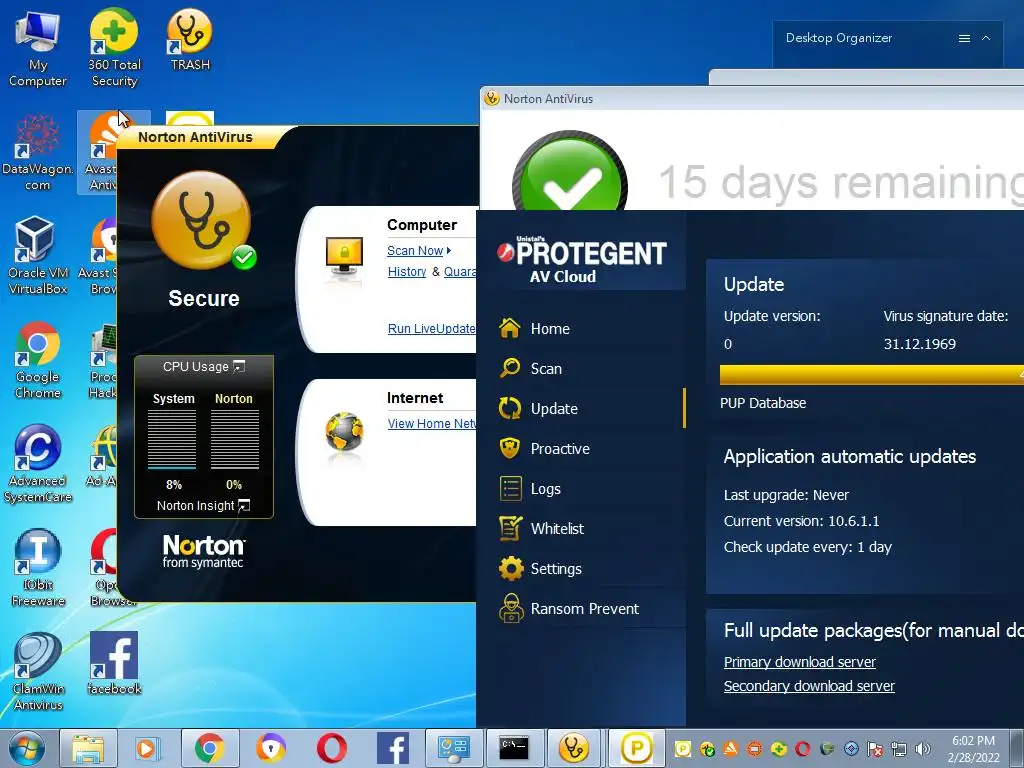This screenshot has width=1024, height=768.
Task: Open the Oracle VM VirtualBox desktop icon
Action: point(37,256)
